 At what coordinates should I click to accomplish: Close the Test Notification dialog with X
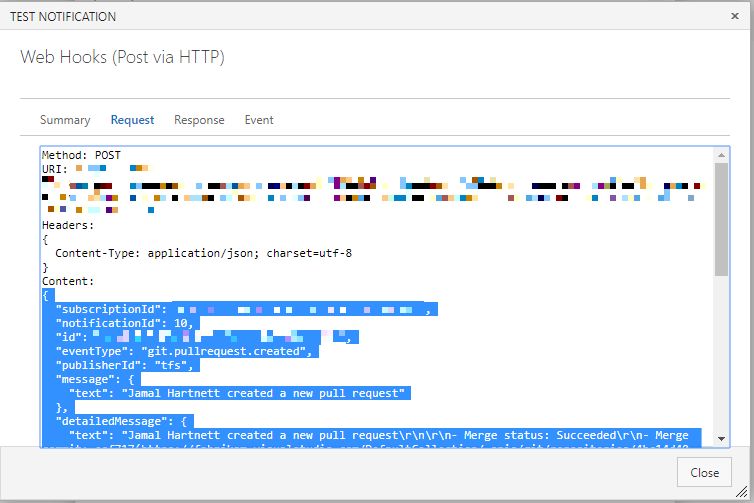pyautogui.click(x=734, y=16)
